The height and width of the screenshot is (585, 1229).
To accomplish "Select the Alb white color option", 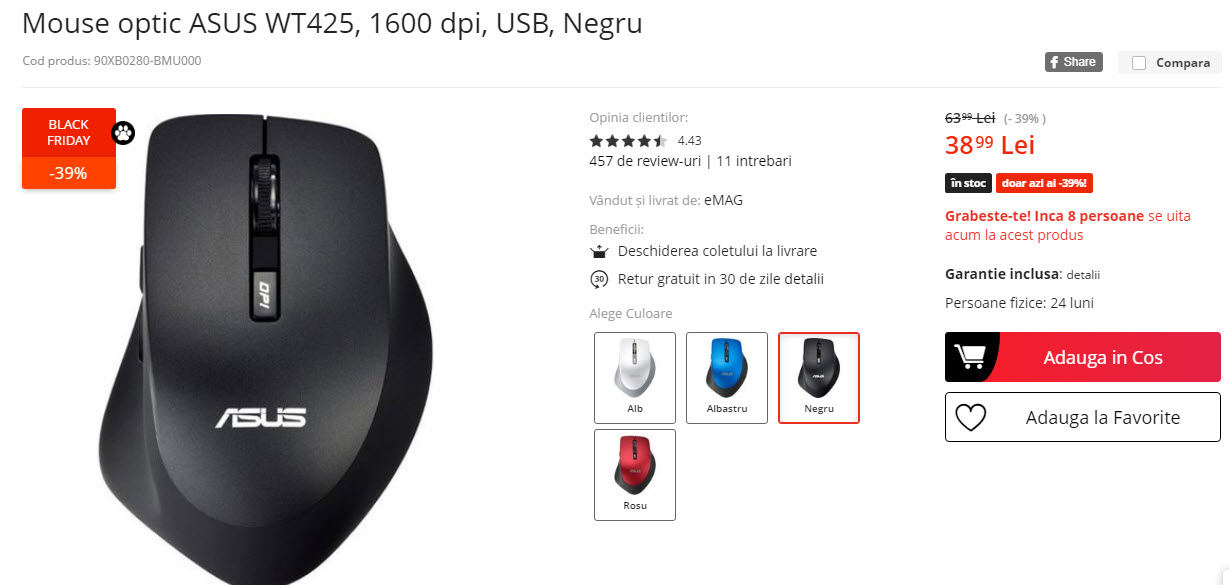I will tap(635, 378).
